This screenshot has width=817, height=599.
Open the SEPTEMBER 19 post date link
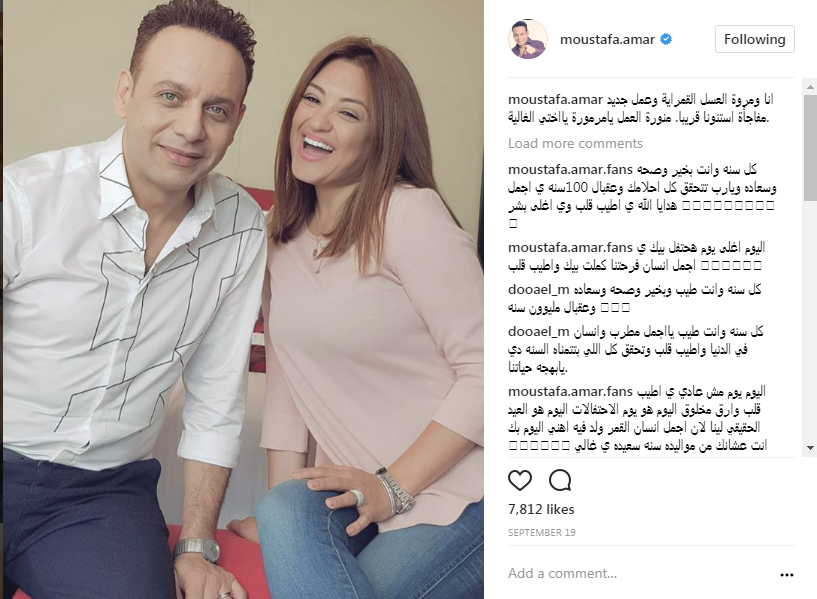pos(541,532)
